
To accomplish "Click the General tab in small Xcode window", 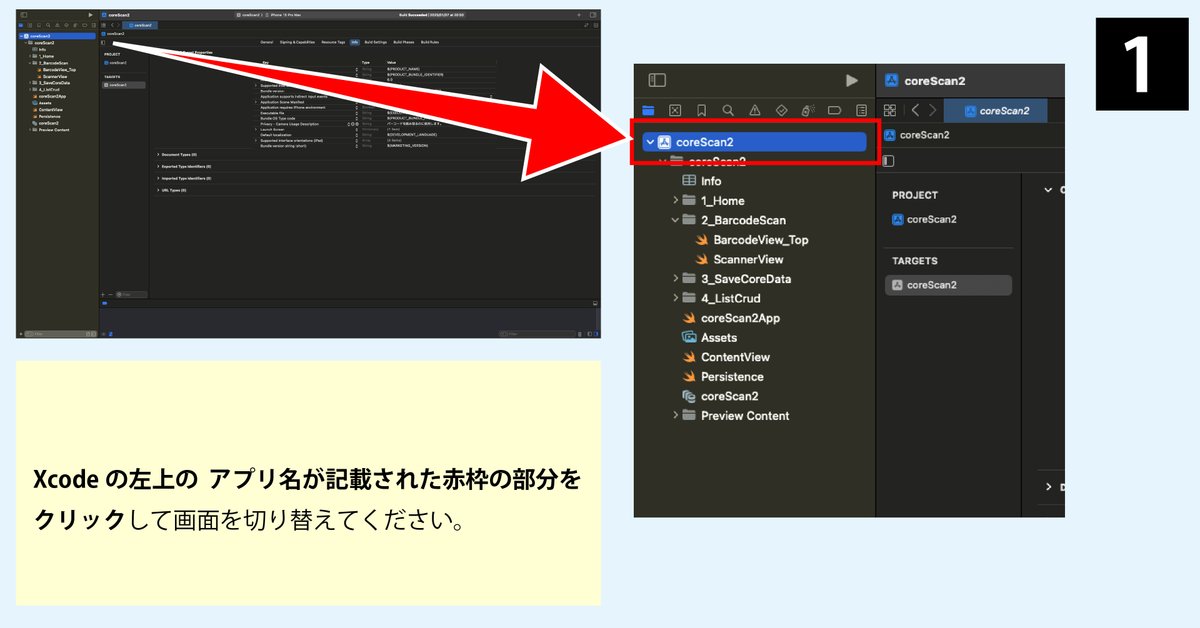I will 267,42.
